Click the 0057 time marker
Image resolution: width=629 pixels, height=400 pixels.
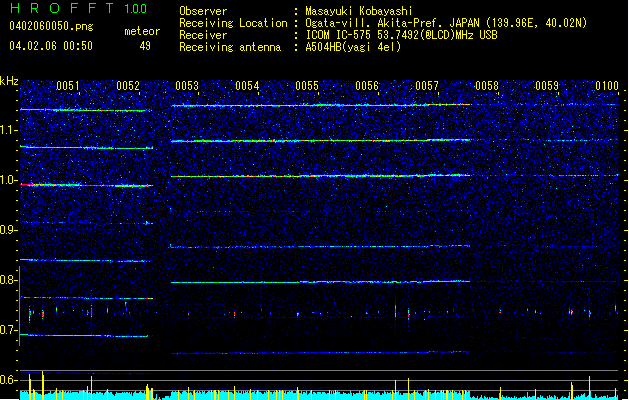point(427,86)
